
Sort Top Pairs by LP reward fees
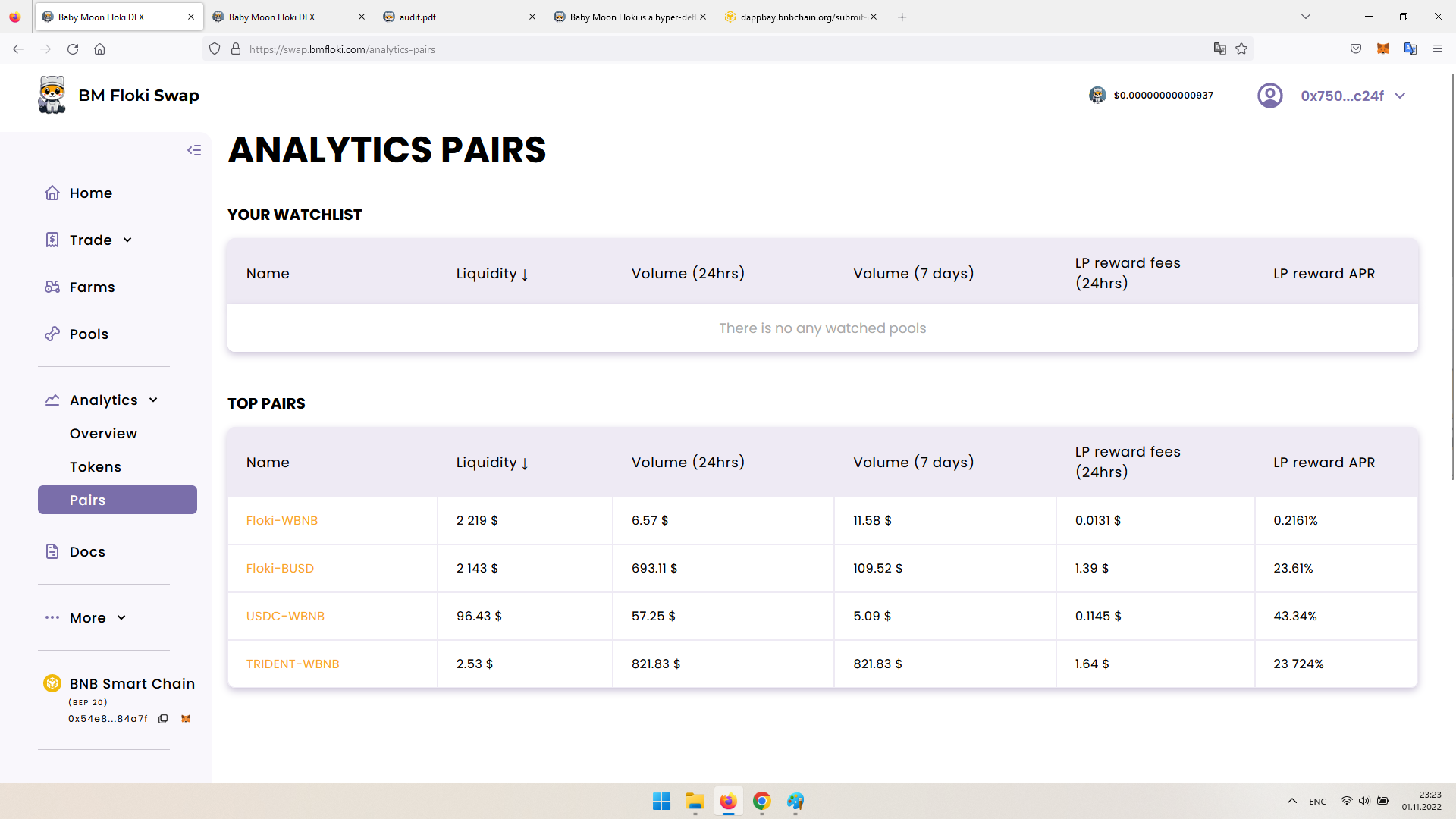coord(1128,462)
